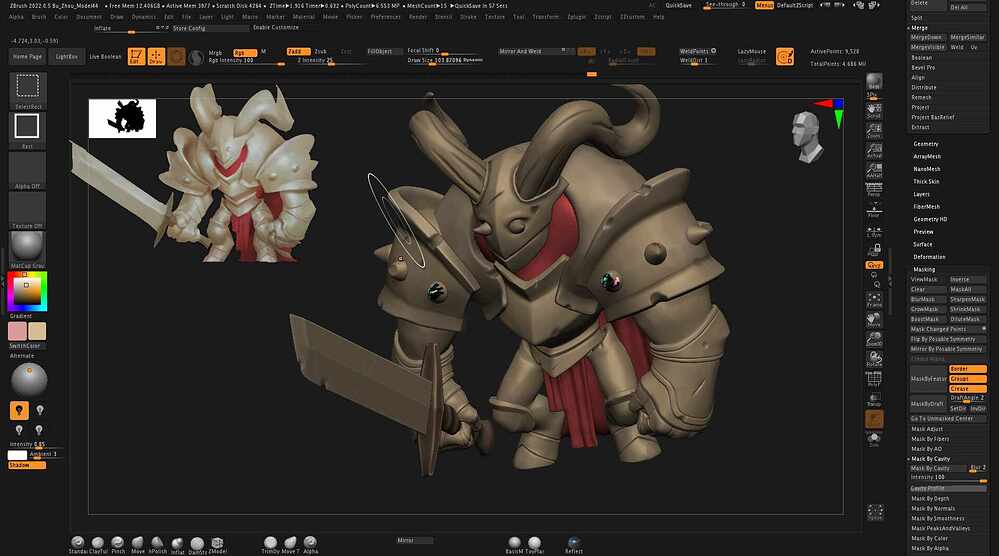Expand the NanoMesh subpalette
The width and height of the screenshot is (999, 556).
(x=927, y=169)
